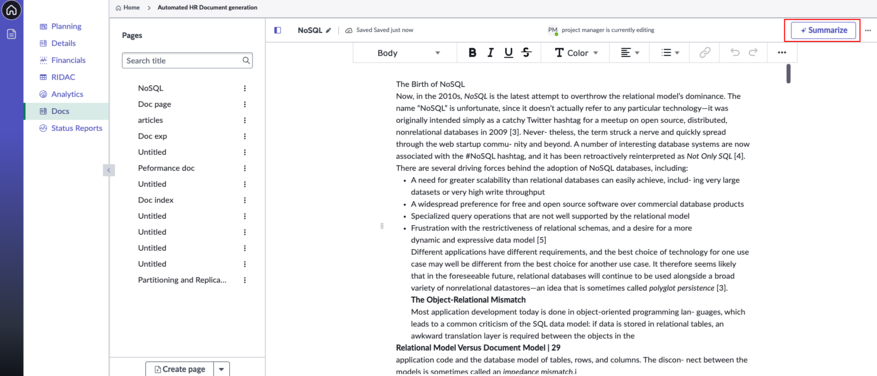Open options menu for Peformance doc page
The image size is (877, 376).
pyautogui.click(x=244, y=168)
